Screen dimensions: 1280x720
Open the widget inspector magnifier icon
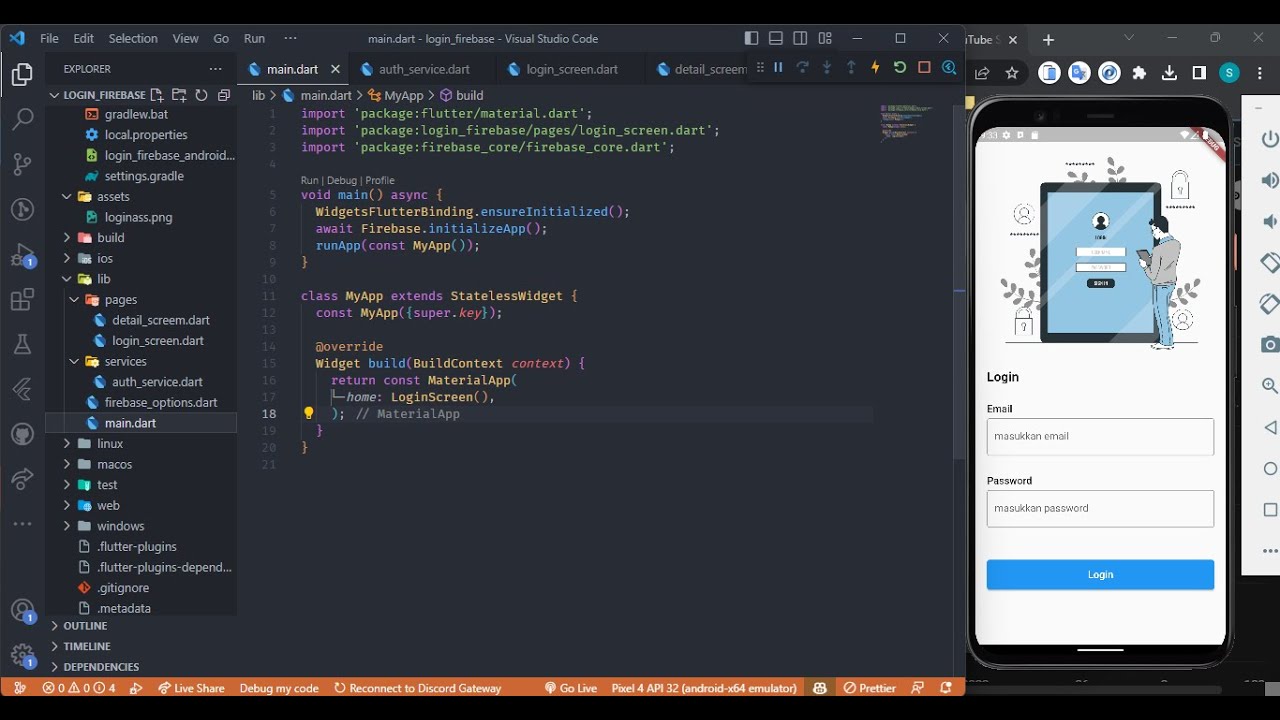point(949,68)
